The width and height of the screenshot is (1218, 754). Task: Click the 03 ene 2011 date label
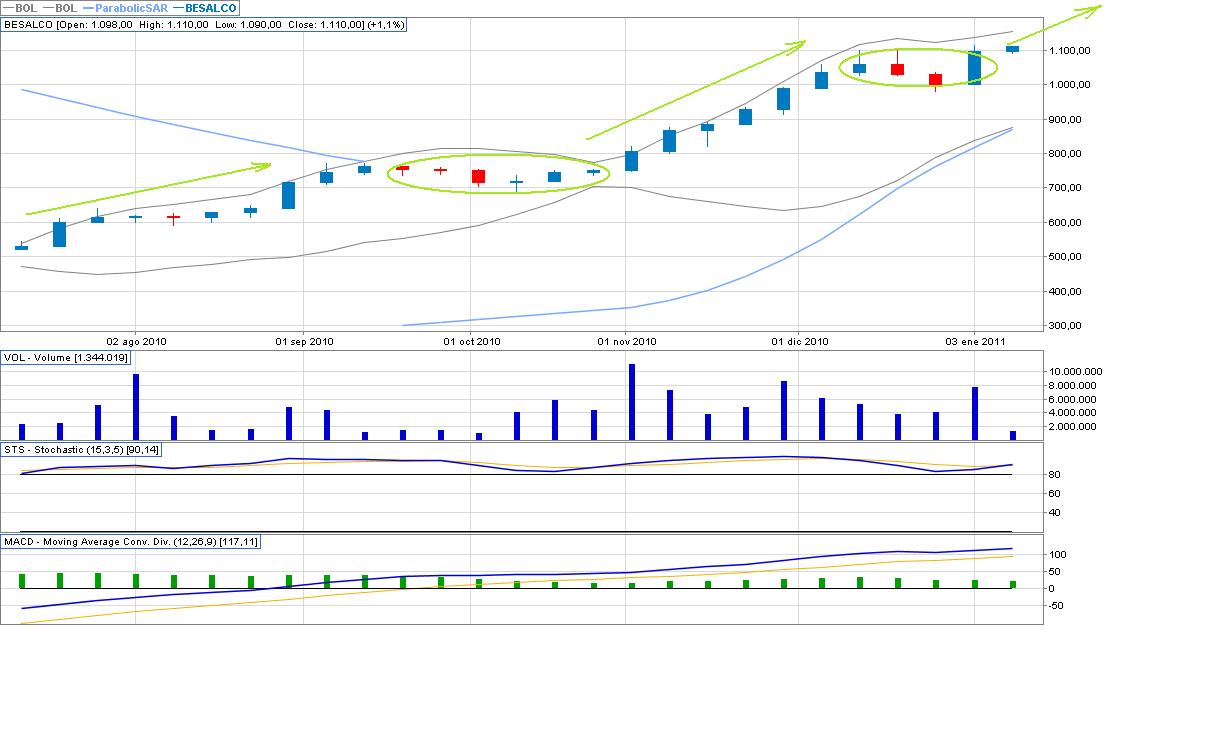click(x=974, y=341)
